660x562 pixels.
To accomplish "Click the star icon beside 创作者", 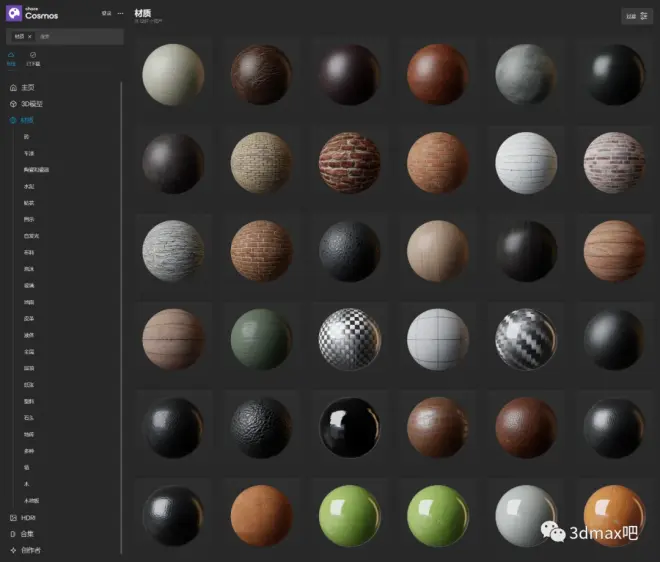I will click(13, 550).
